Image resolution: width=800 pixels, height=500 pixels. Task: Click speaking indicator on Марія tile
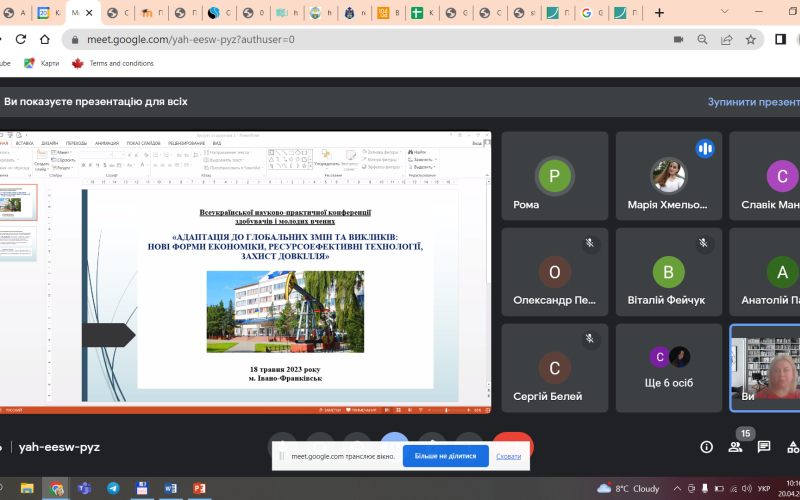[x=705, y=148]
